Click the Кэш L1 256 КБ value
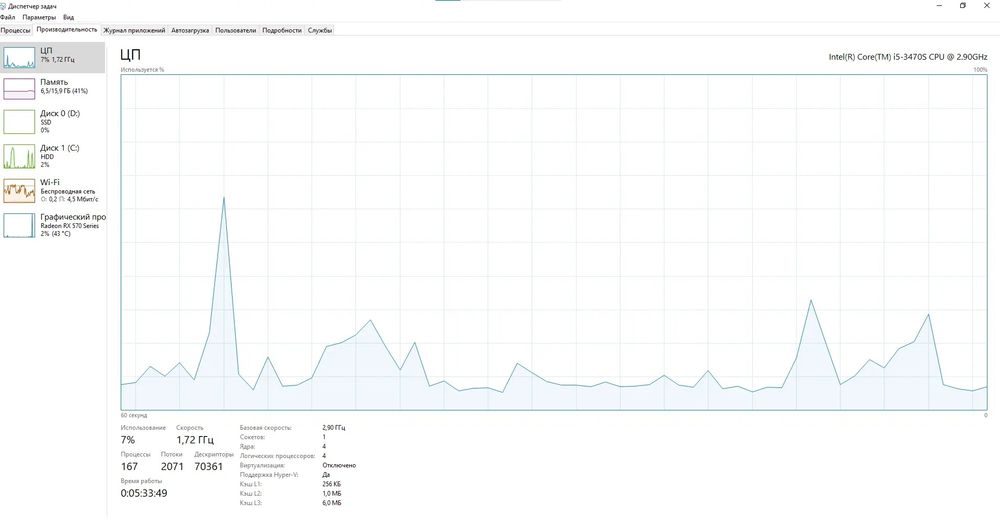The image size is (1000, 525). coord(332,484)
